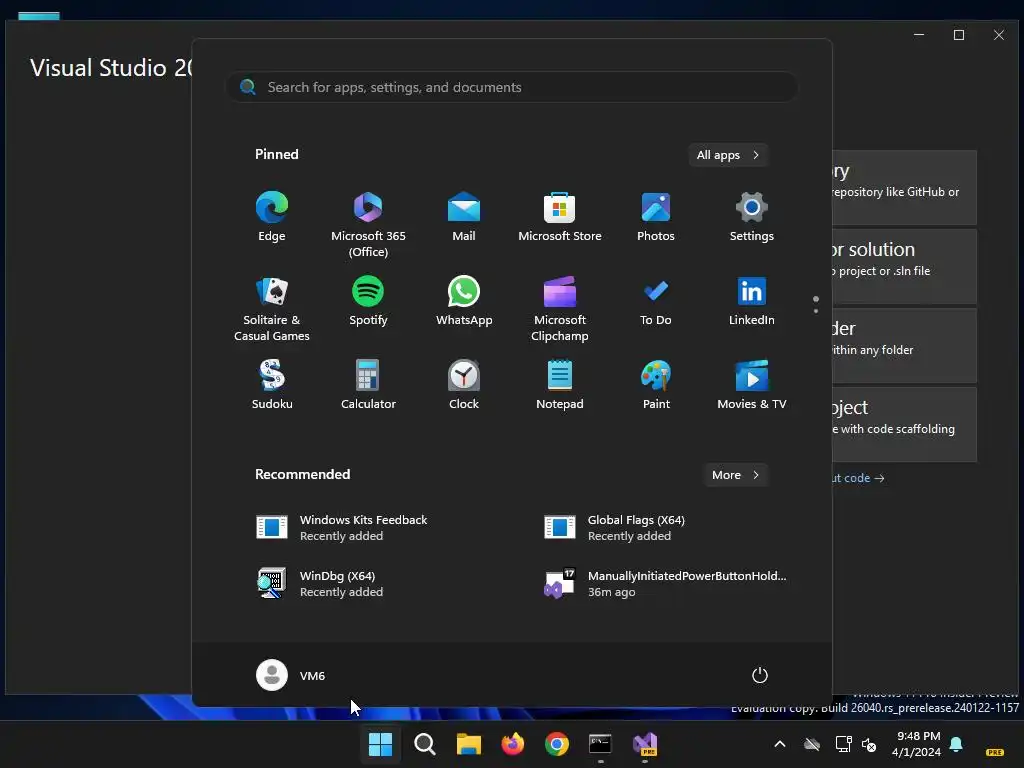The image size is (1024, 768).
Task: Open the muted volume tray icon
Action: click(x=869, y=744)
